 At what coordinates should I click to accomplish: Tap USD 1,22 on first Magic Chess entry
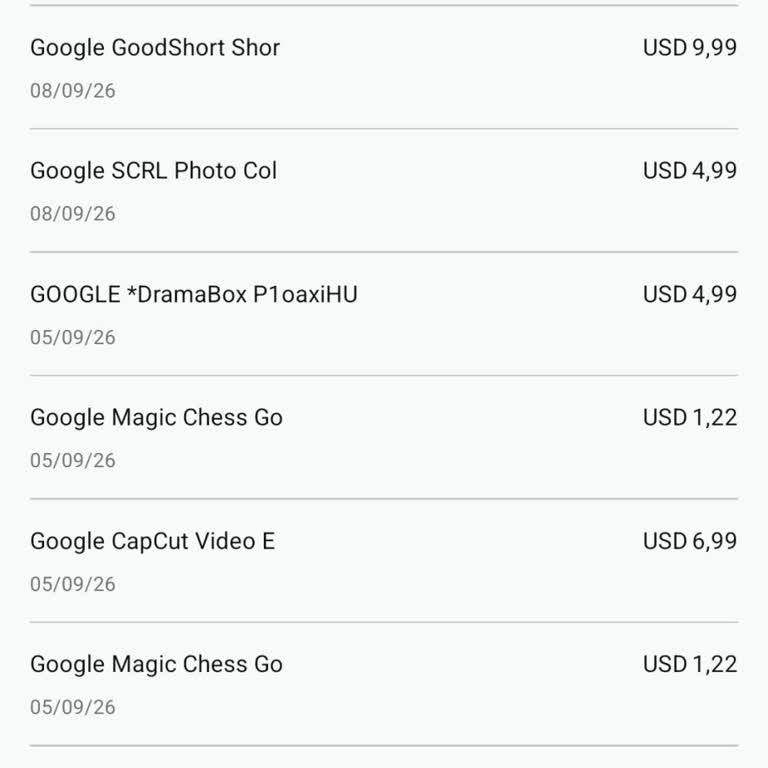tap(690, 418)
